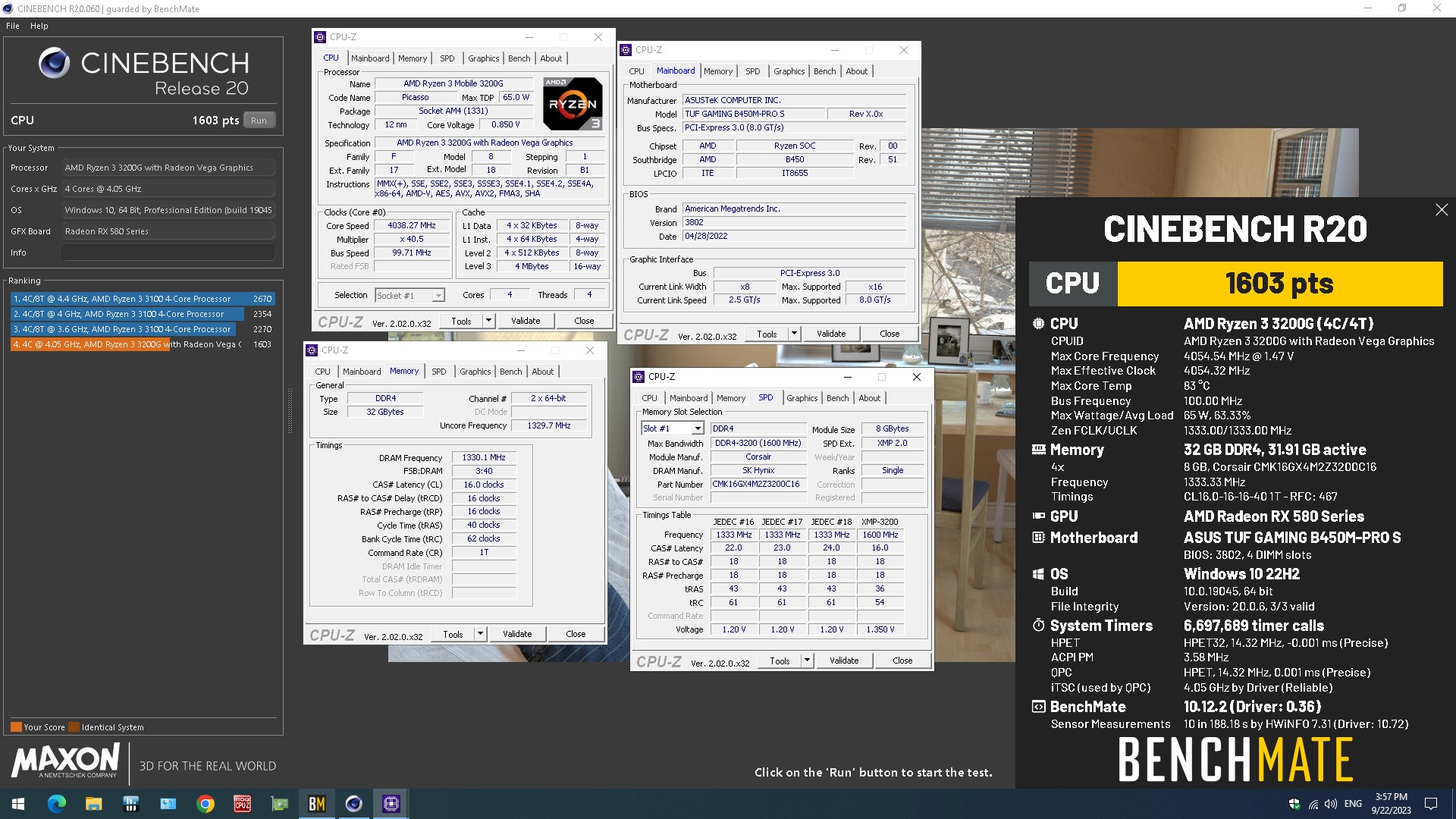Click the orange Your Score legend swatch

click(x=16, y=727)
